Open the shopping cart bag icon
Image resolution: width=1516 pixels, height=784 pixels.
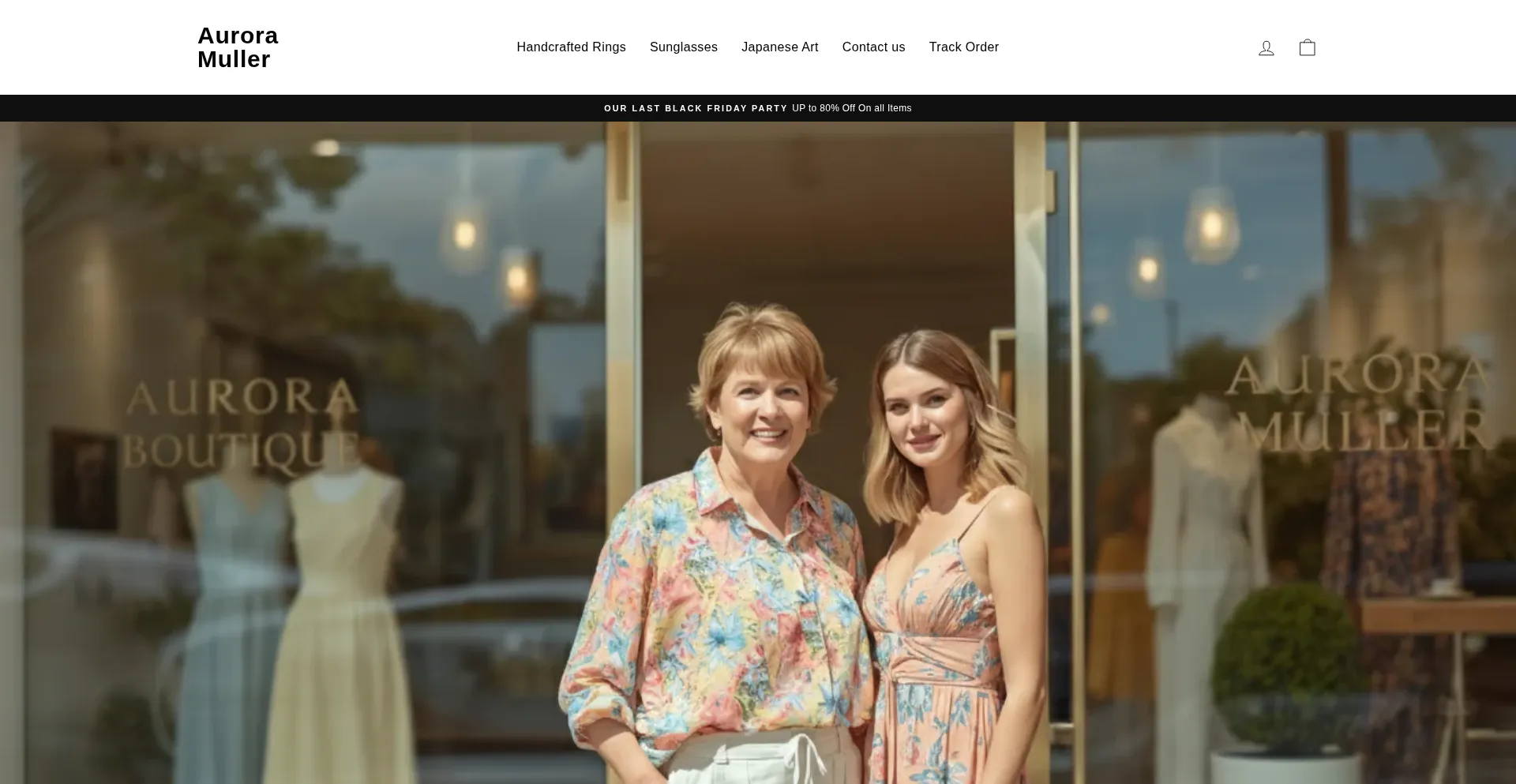coord(1307,47)
